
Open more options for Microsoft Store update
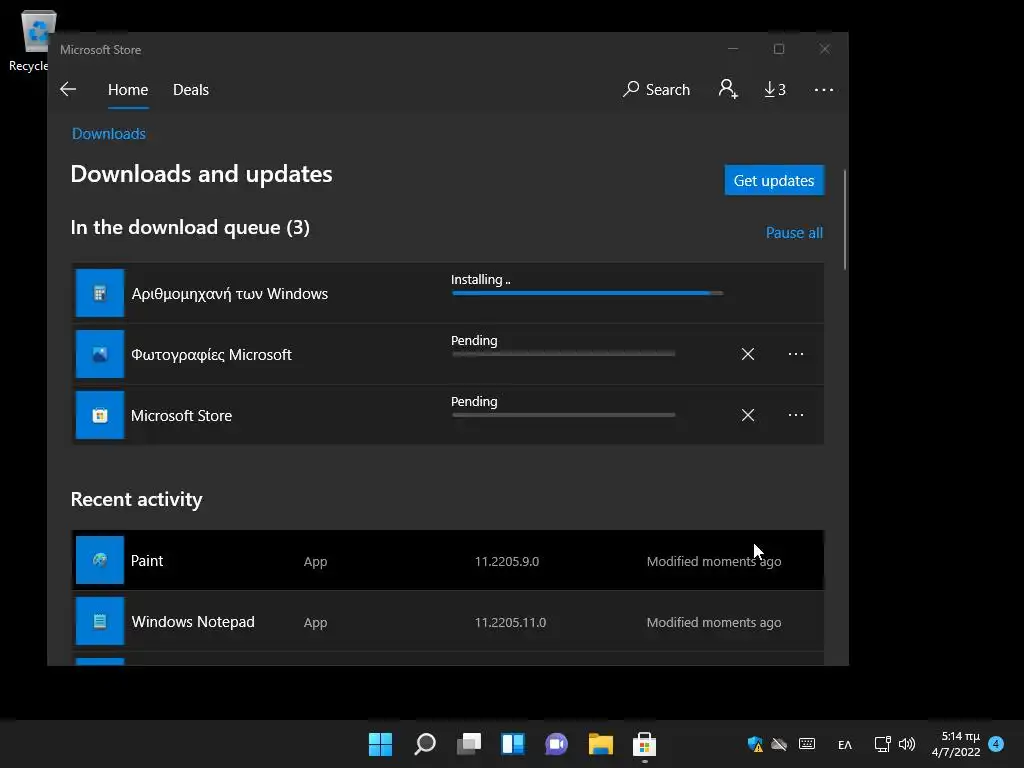click(x=795, y=415)
